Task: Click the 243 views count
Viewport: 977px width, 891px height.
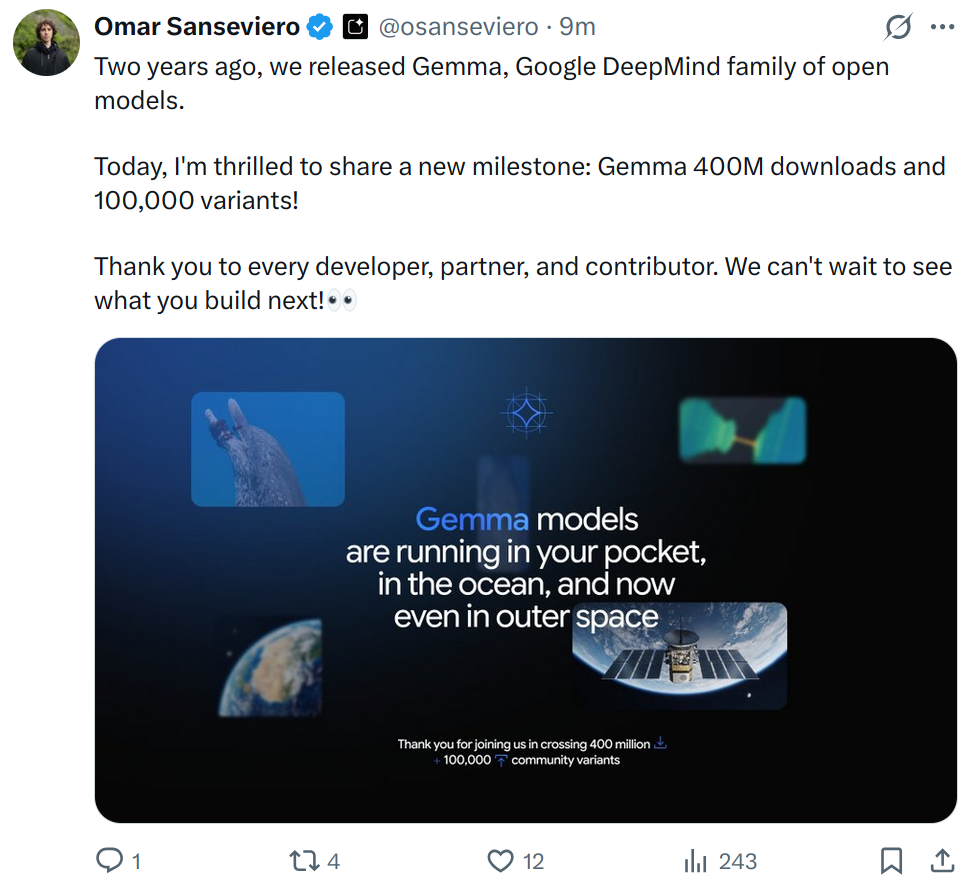Action: (738, 862)
